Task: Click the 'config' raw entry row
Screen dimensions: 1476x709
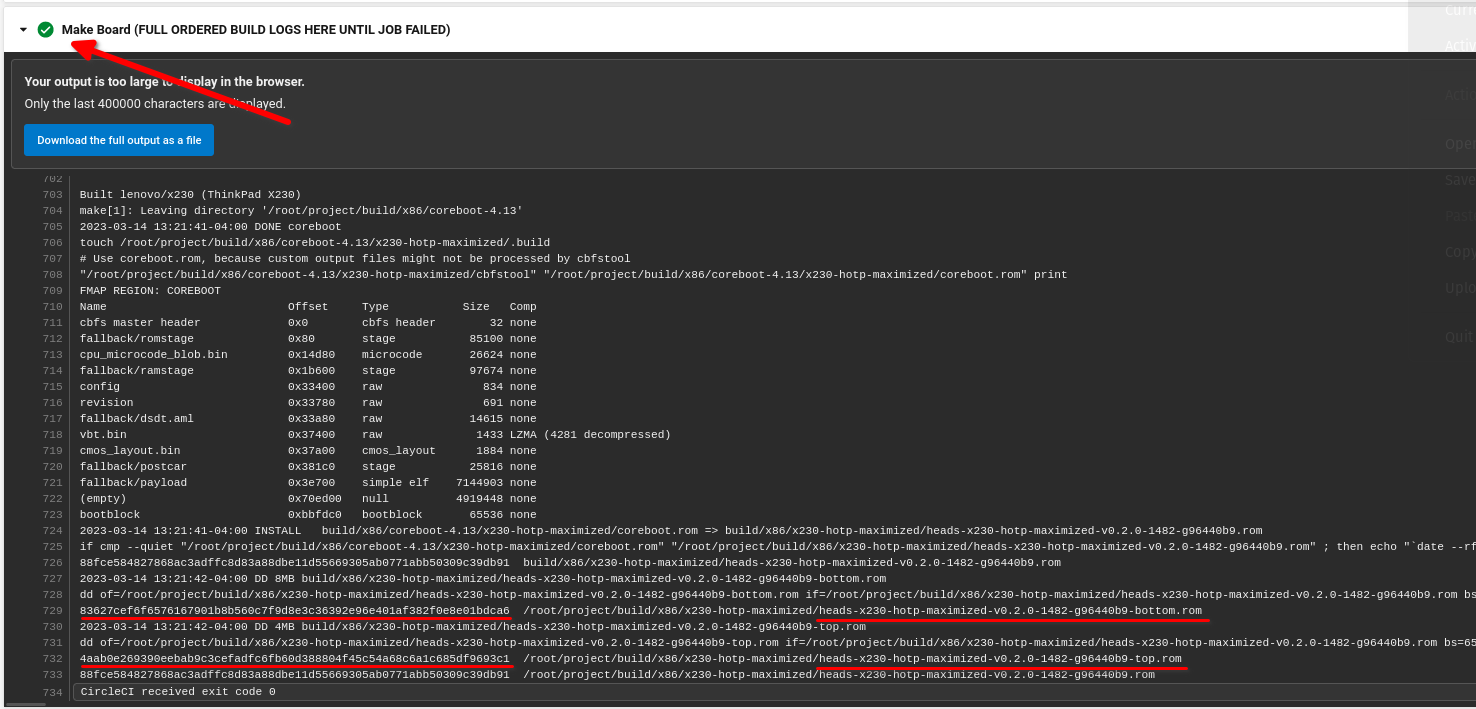Action: [308, 387]
